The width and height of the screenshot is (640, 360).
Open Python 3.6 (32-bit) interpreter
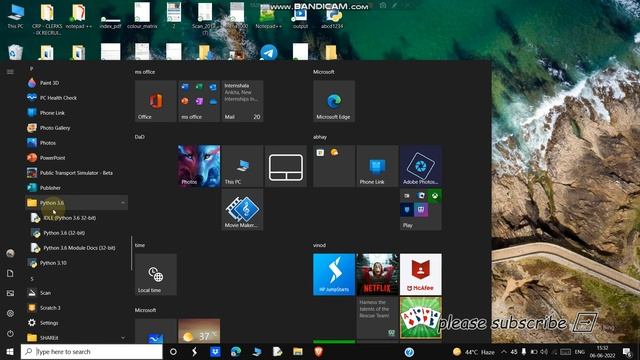(x=77, y=233)
